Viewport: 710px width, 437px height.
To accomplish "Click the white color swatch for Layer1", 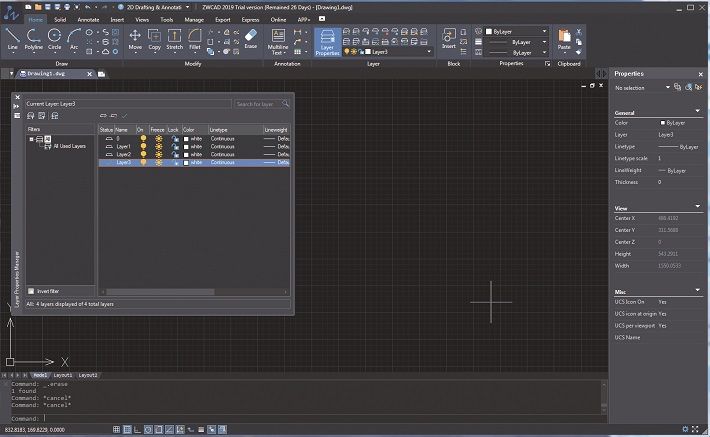I will (x=186, y=147).
